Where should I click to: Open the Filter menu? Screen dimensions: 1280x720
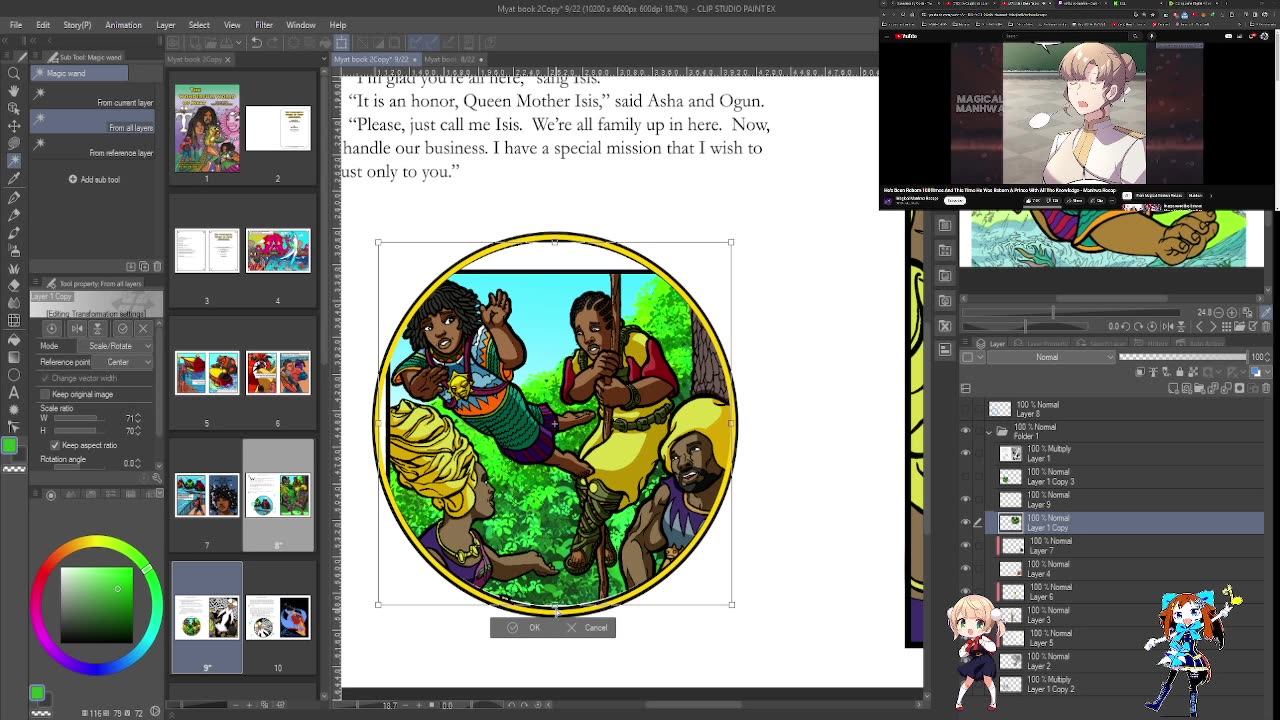tap(264, 25)
